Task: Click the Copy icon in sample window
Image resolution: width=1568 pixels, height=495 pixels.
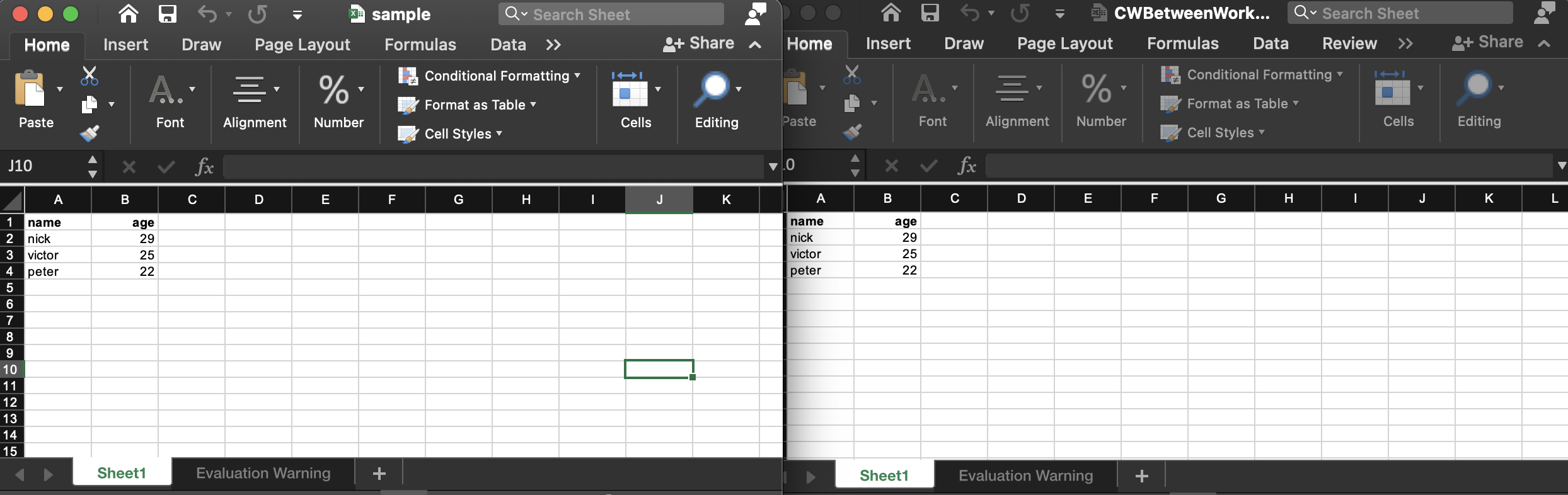Action: click(x=89, y=105)
